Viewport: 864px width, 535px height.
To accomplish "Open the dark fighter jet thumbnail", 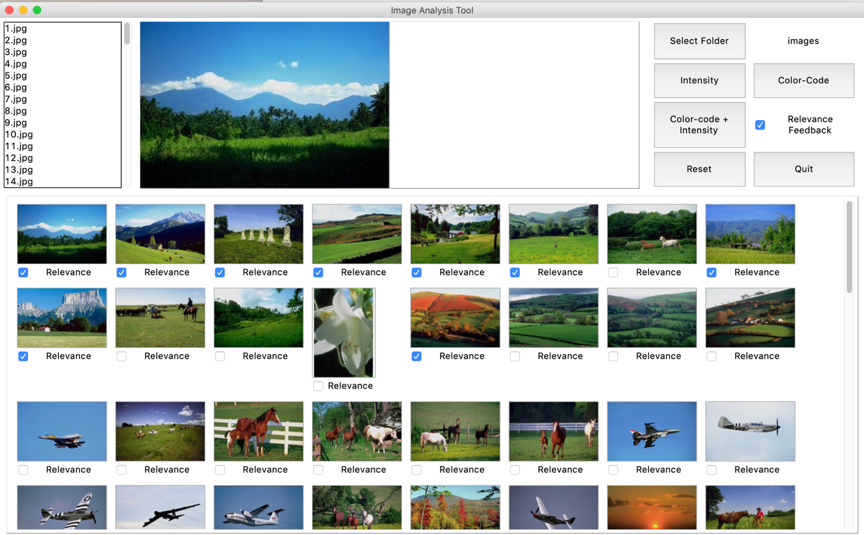I will (652, 431).
